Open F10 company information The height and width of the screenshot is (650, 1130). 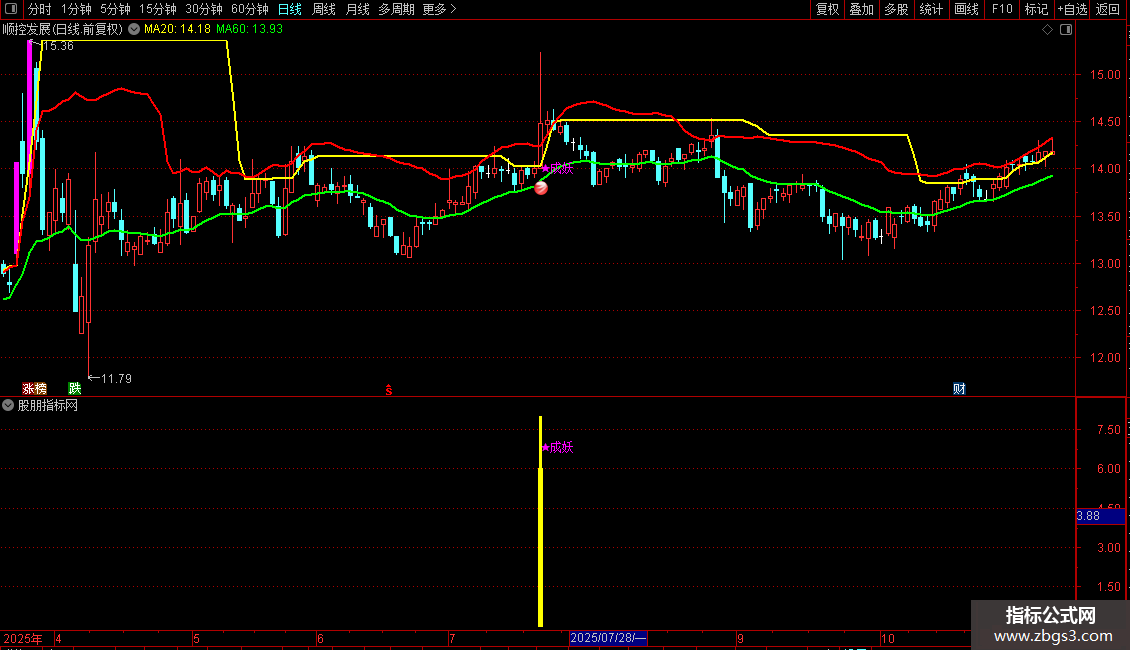point(1002,9)
